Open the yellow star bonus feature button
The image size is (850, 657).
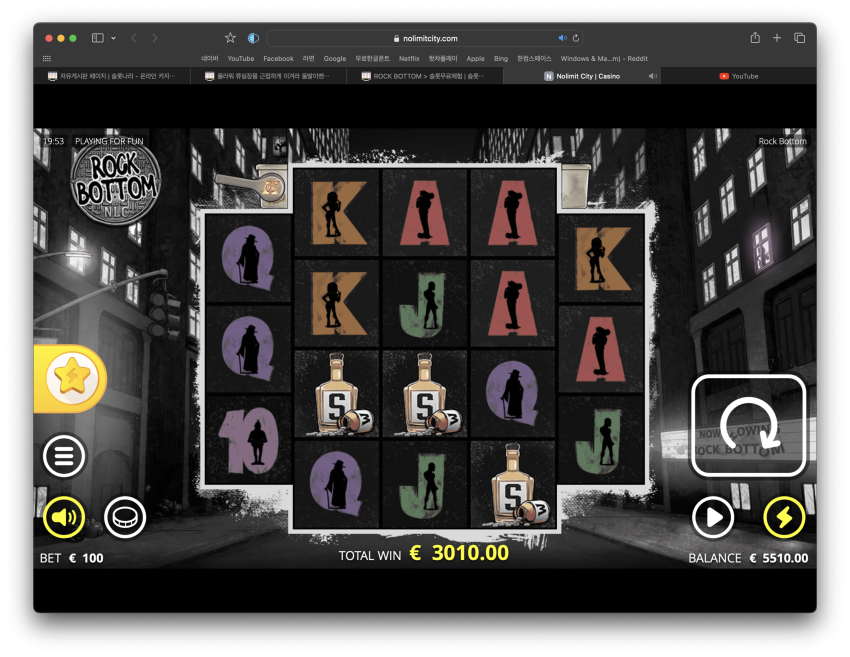coord(72,378)
